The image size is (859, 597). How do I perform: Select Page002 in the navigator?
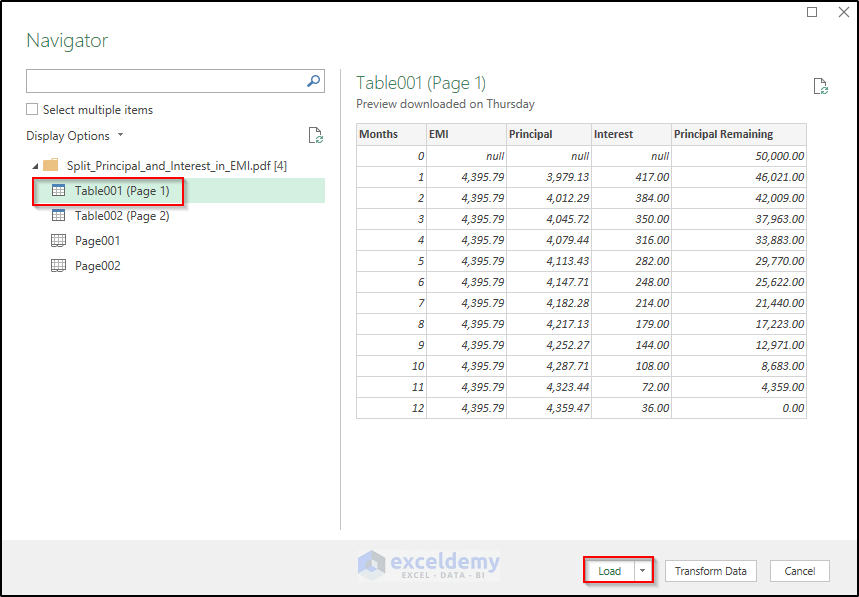(98, 266)
